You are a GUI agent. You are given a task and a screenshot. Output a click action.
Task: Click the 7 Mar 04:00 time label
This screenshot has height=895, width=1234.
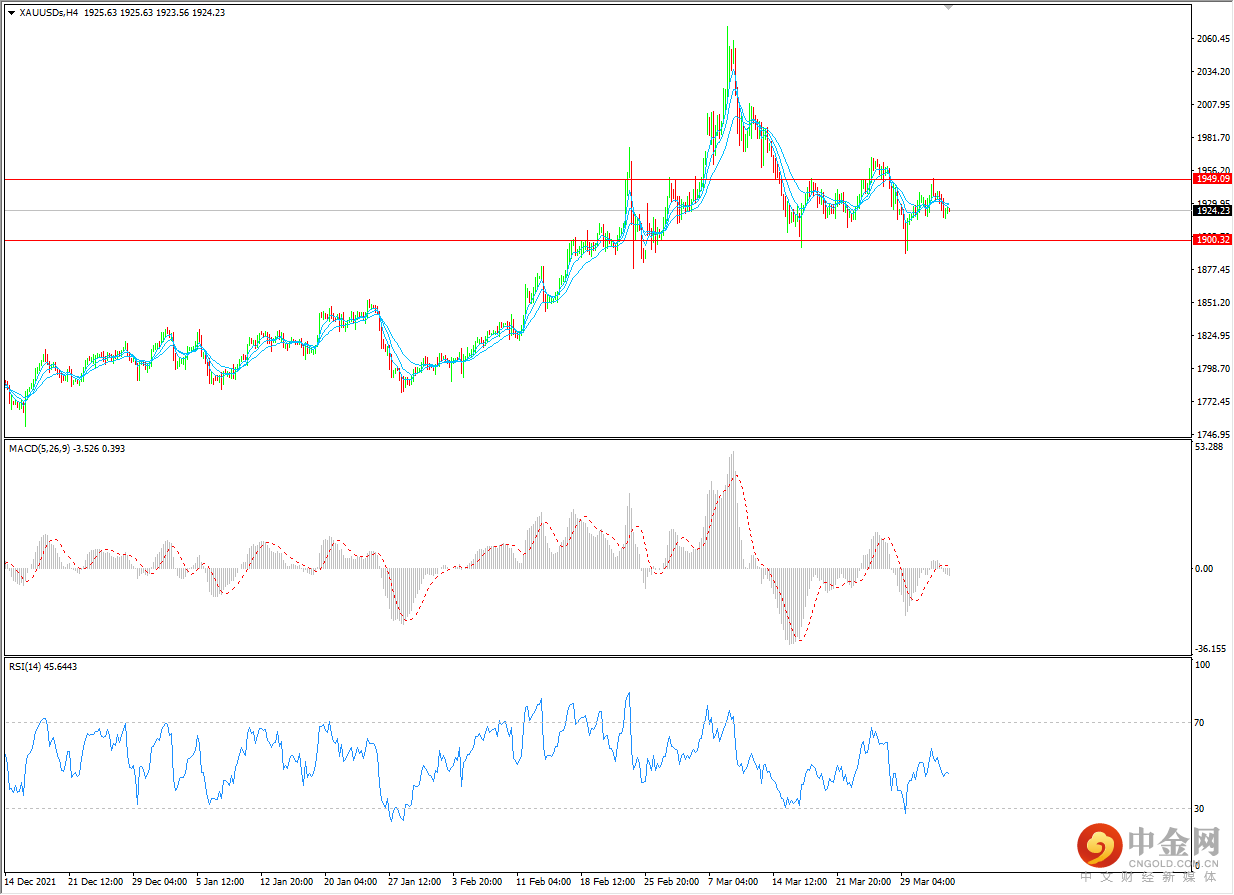click(x=733, y=882)
